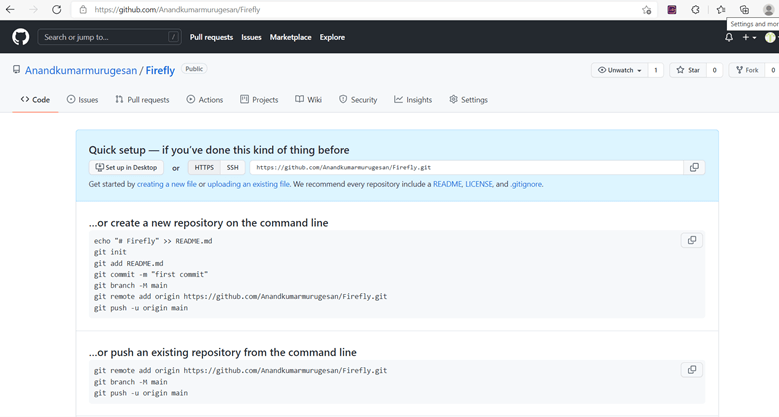This screenshot has width=779, height=417.
Task: Open browser profile avatar icon
Action: pos(769,9)
